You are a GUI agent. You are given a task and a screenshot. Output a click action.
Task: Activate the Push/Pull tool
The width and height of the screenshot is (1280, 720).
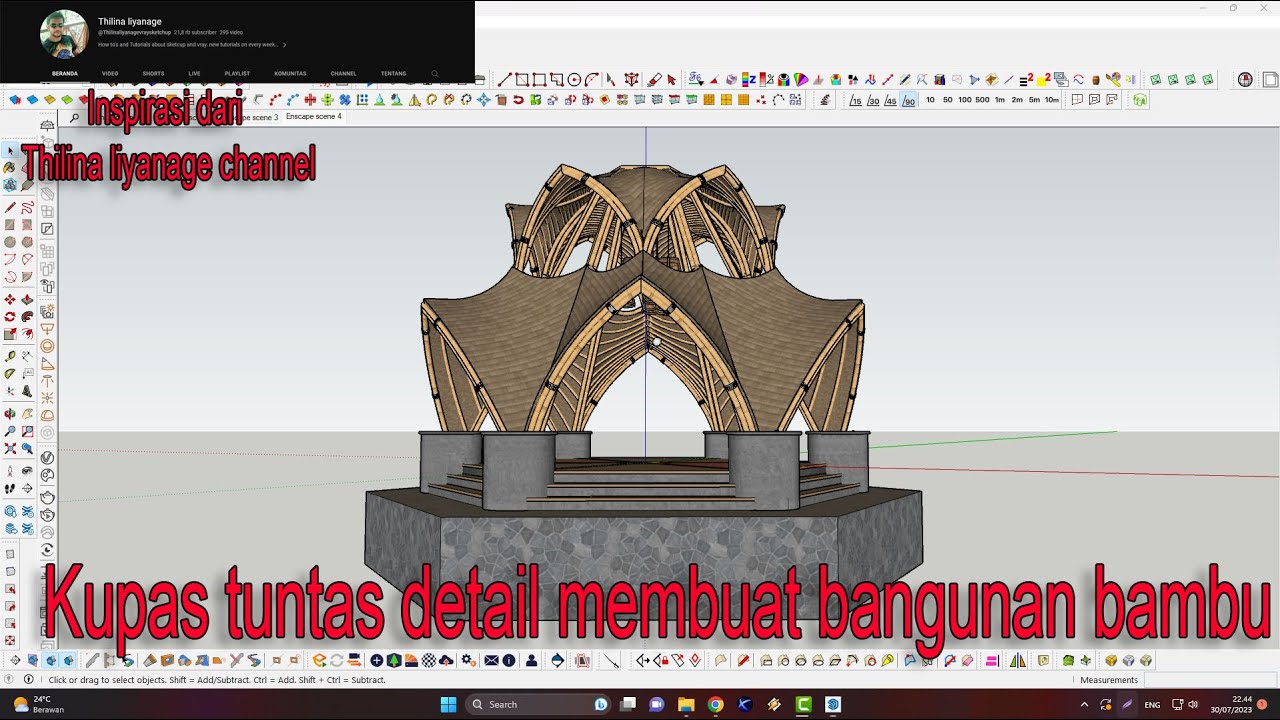[27, 299]
